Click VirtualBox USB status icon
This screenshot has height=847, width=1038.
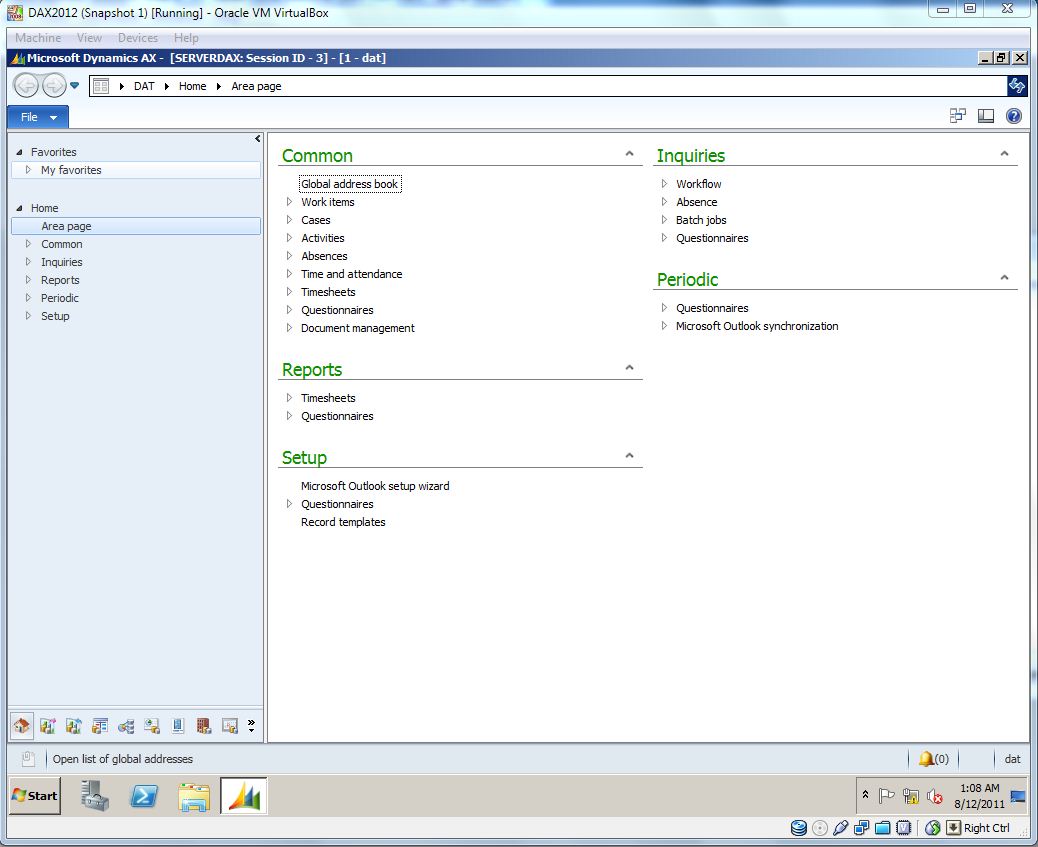[x=841, y=828]
